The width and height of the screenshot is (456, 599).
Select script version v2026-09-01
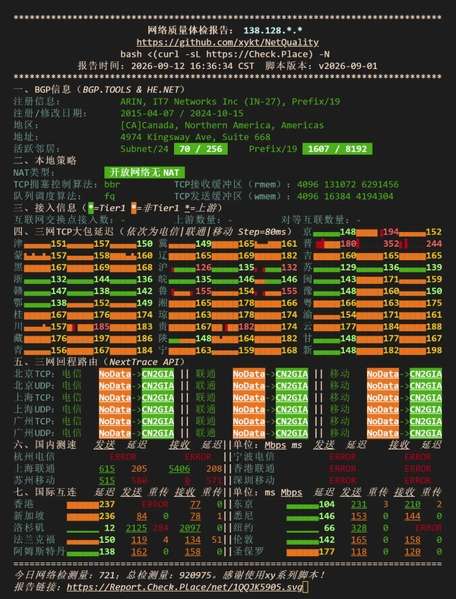[348, 66]
